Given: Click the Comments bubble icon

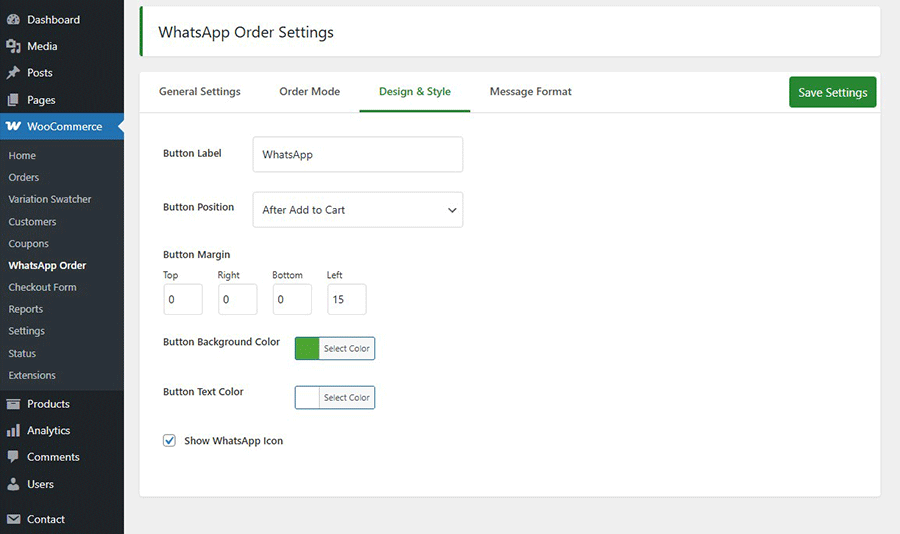Looking at the screenshot, I should click(x=13, y=457).
